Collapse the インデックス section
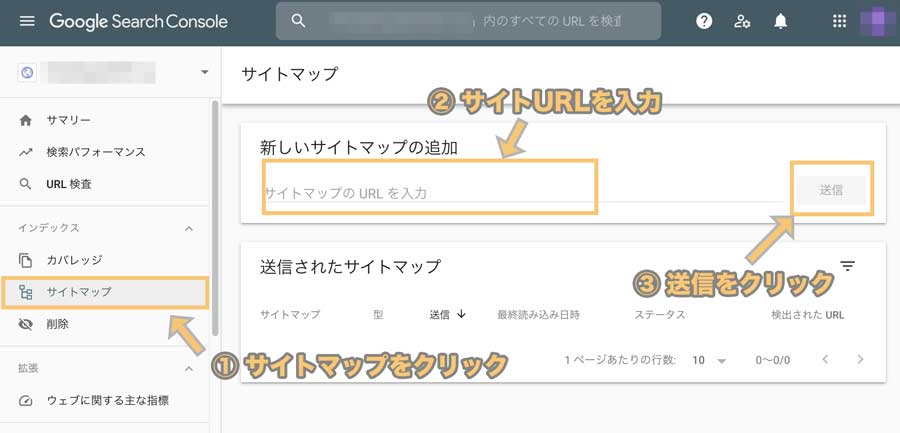 pyautogui.click(x=189, y=229)
